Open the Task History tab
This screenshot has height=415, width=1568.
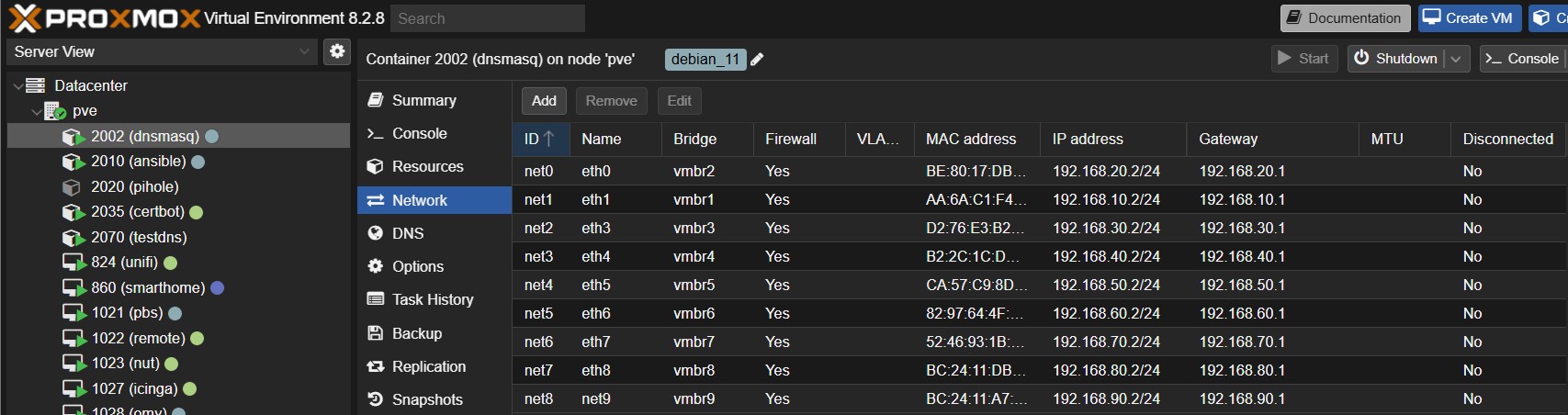click(432, 299)
